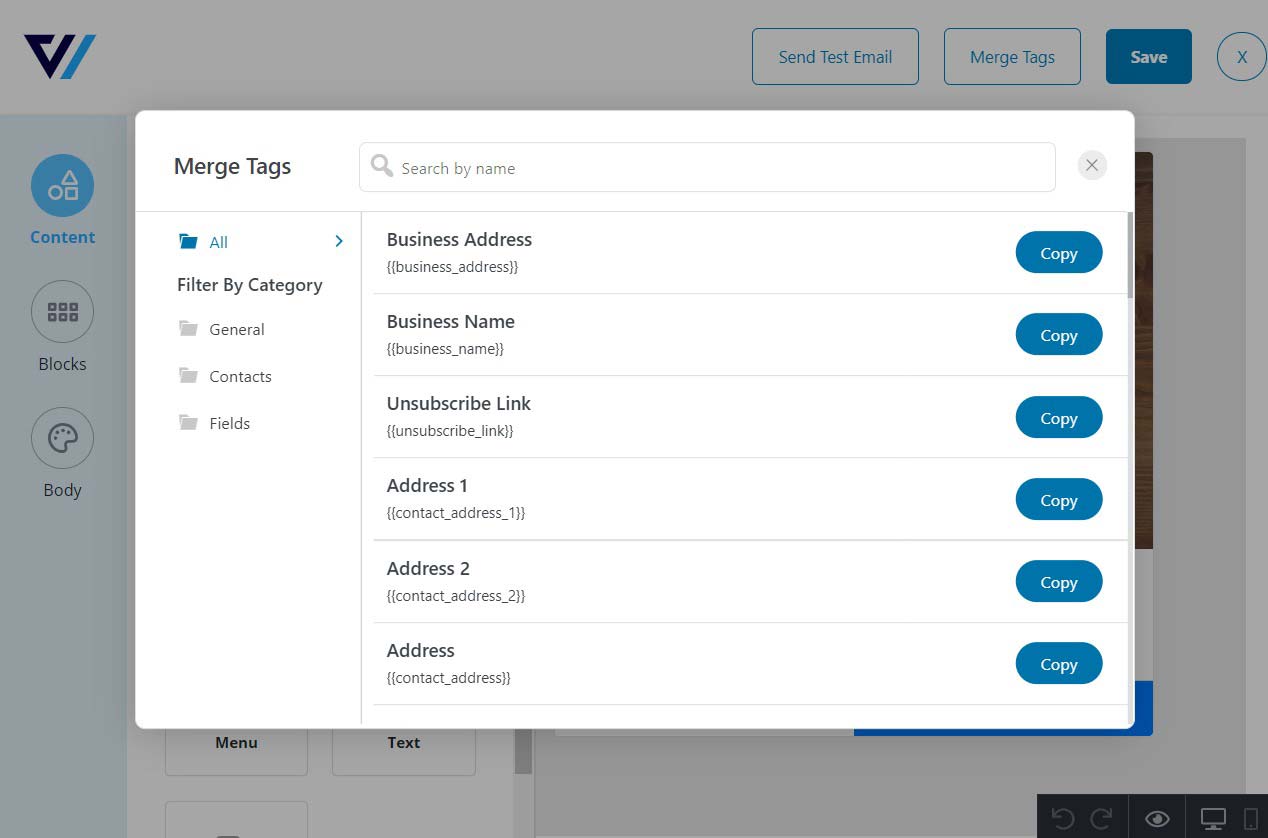Redo the last change
1268x838 pixels.
pyautogui.click(x=1103, y=817)
